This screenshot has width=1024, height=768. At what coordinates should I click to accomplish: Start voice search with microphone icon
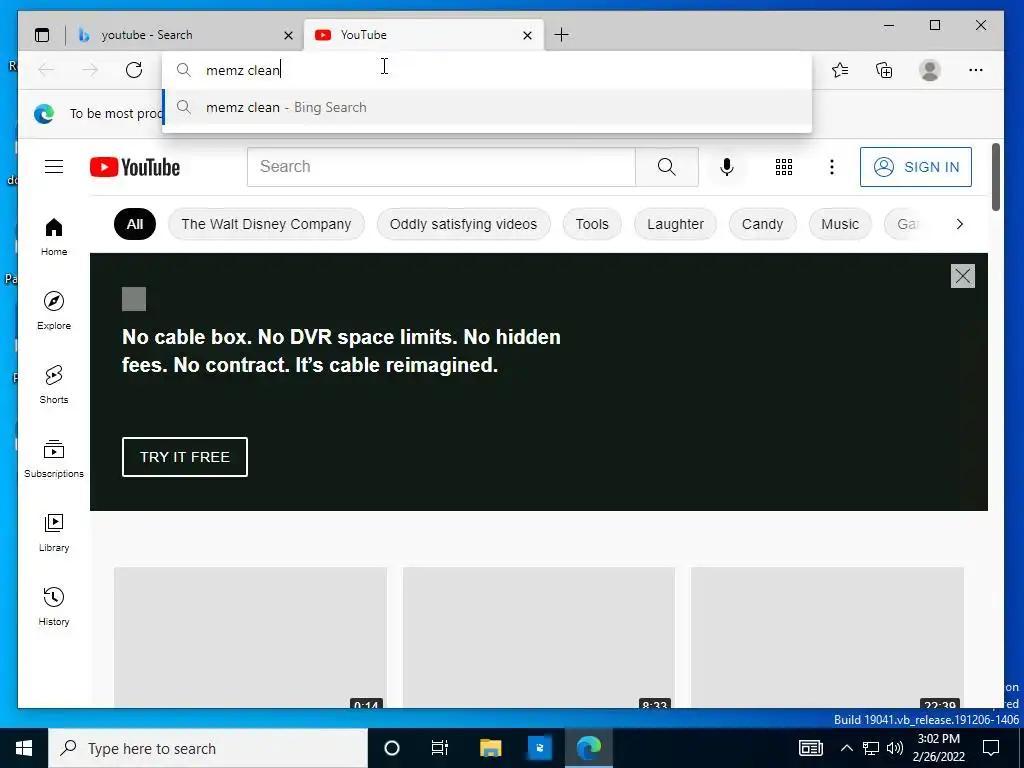click(x=726, y=167)
